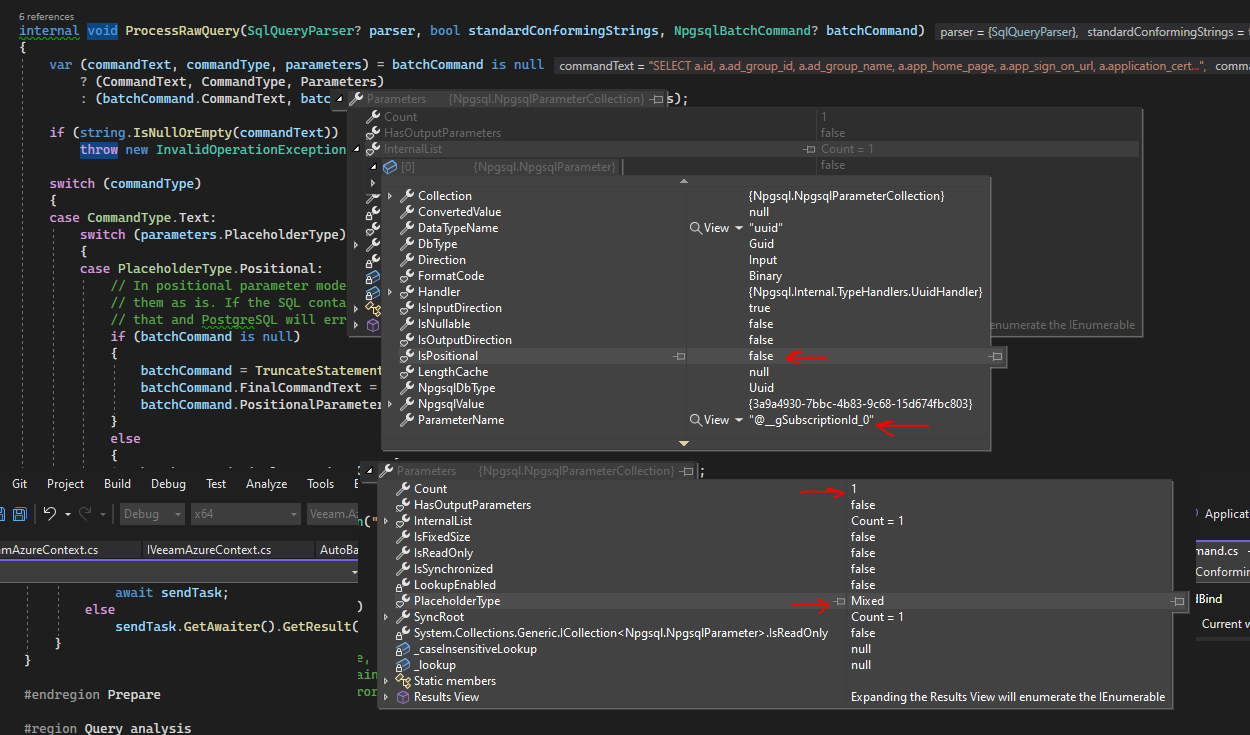Click the FormatCode property row
The height and width of the screenshot is (735, 1250).
point(686,276)
